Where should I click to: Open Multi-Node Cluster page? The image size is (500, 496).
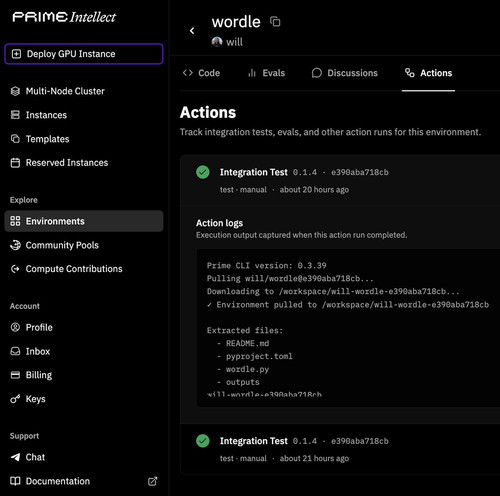click(x=65, y=91)
